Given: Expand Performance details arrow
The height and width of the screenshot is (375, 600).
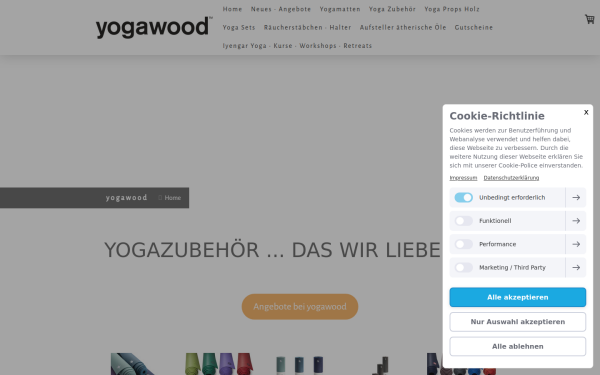Looking at the screenshot, I should pyautogui.click(x=576, y=244).
